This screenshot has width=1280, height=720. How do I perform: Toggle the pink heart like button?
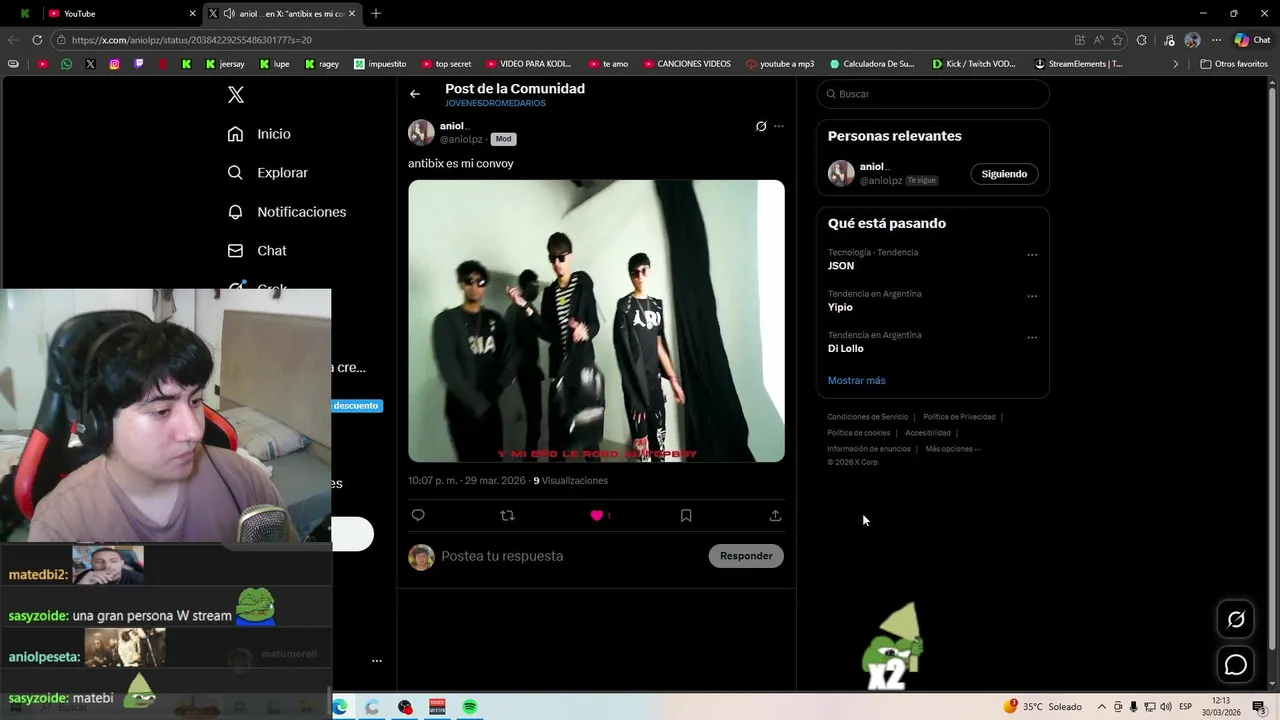pos(597,515)
